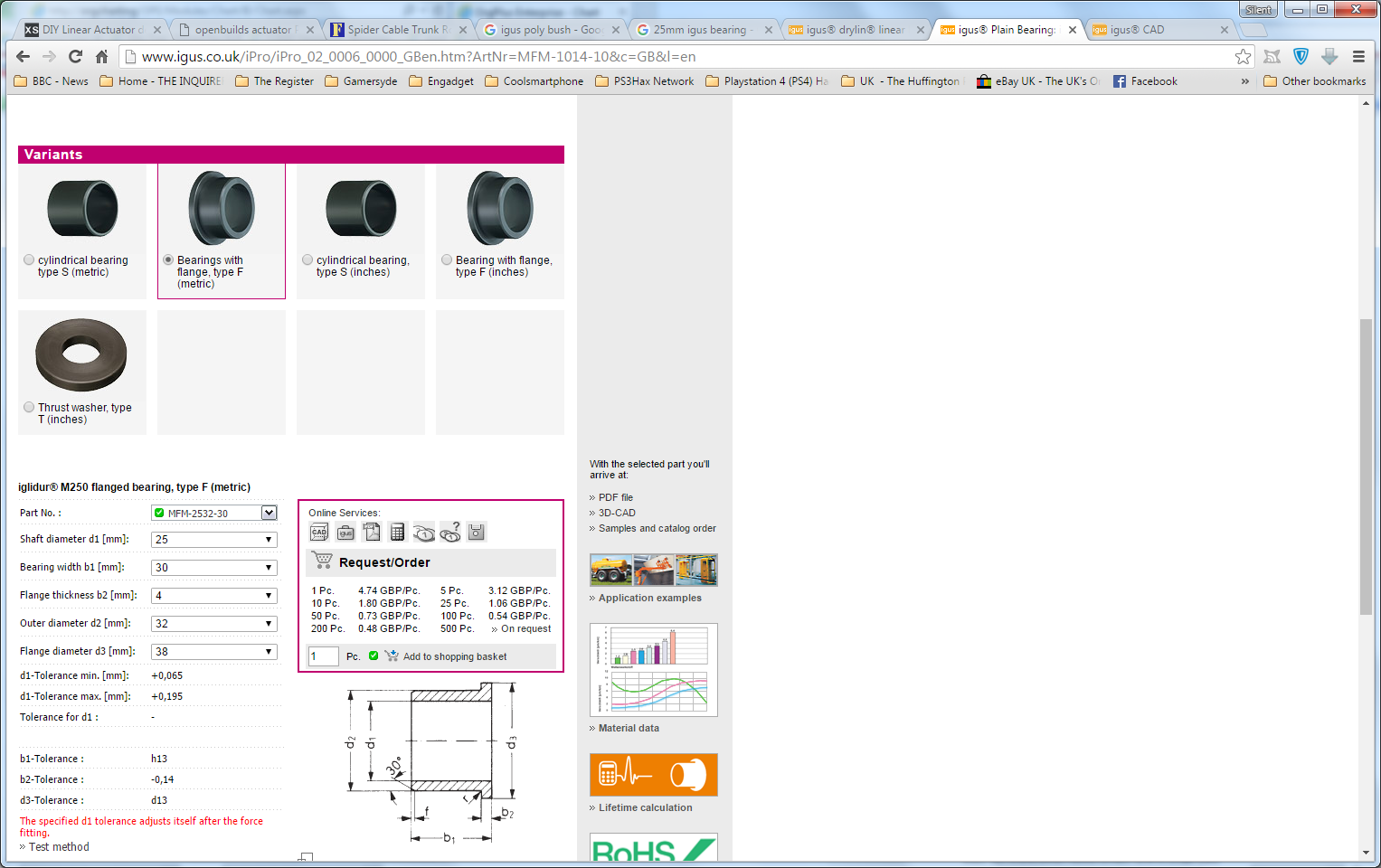Click the coins with question mark icon

tap(450, 533)
